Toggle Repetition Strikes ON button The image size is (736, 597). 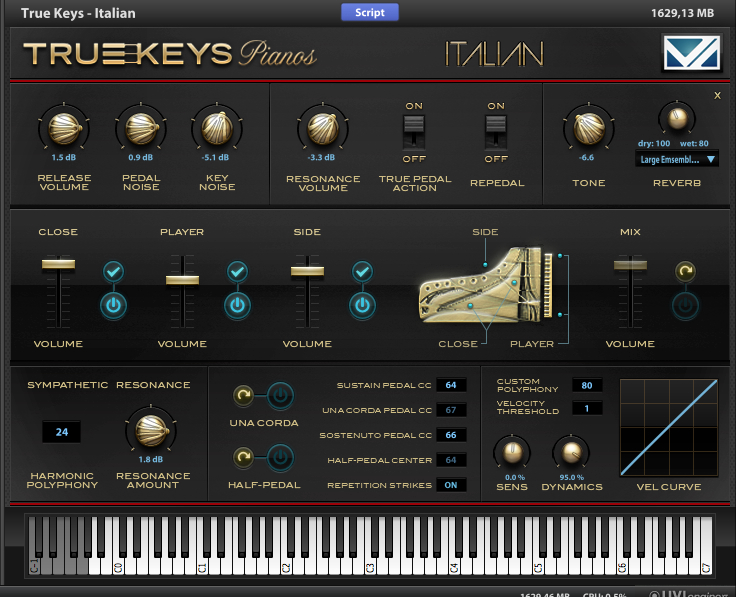point(451,485)
